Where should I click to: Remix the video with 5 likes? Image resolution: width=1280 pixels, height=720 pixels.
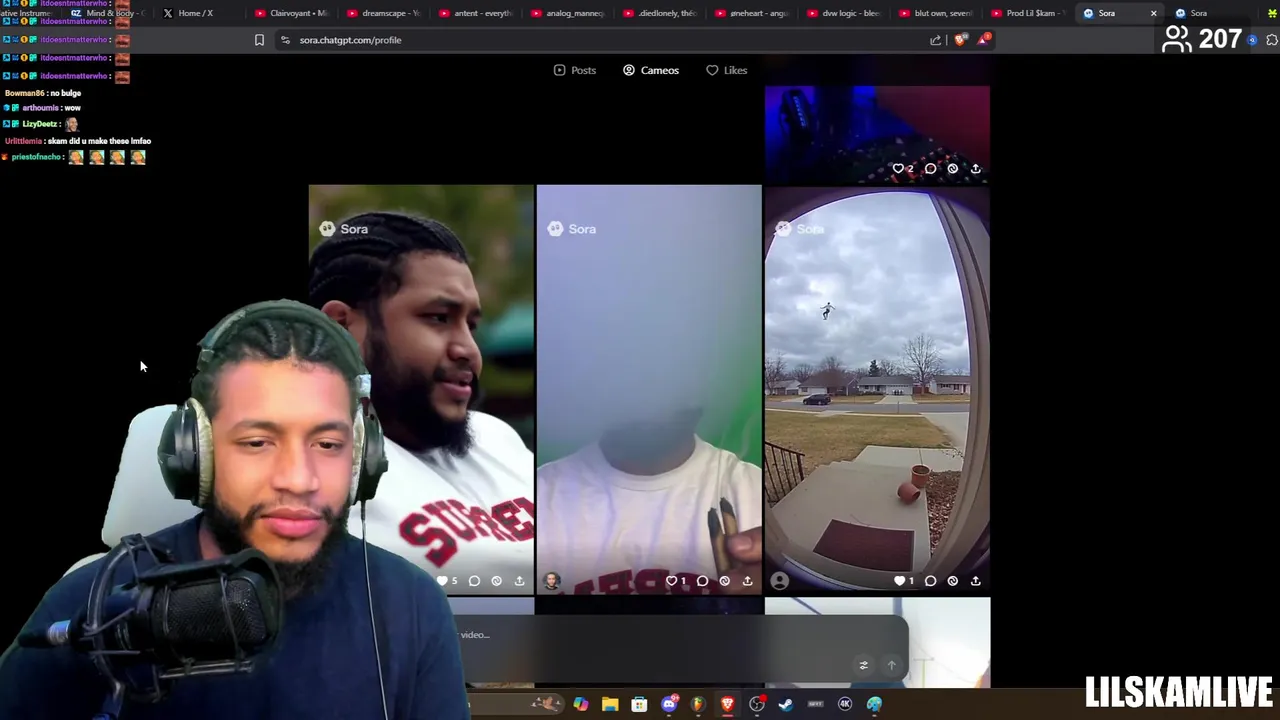pyautogui.click(x=497, y=581)
